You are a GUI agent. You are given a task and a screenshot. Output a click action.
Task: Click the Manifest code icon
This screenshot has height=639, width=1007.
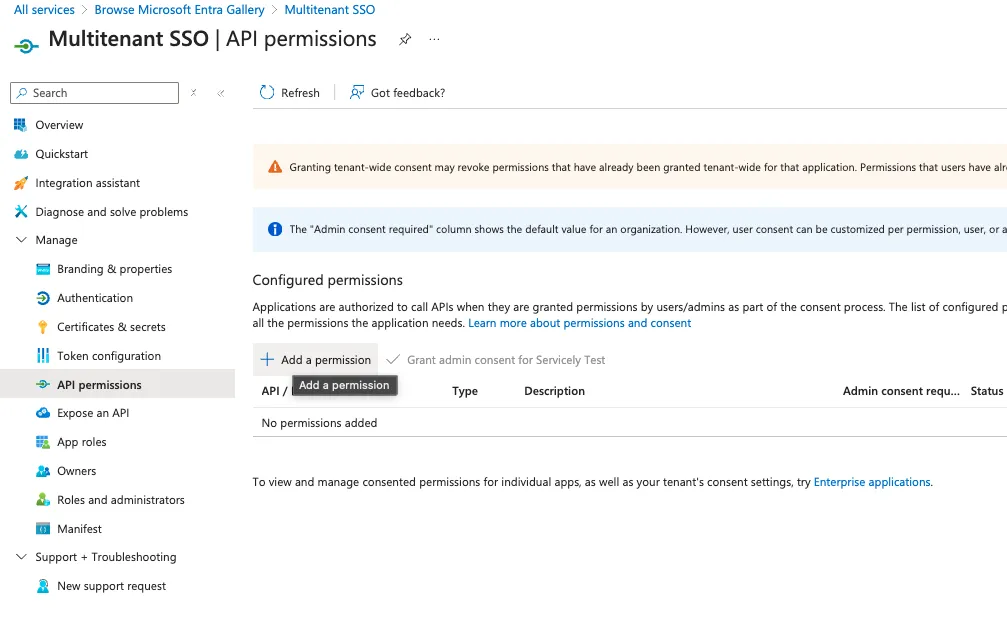click(x=43, y=529)
